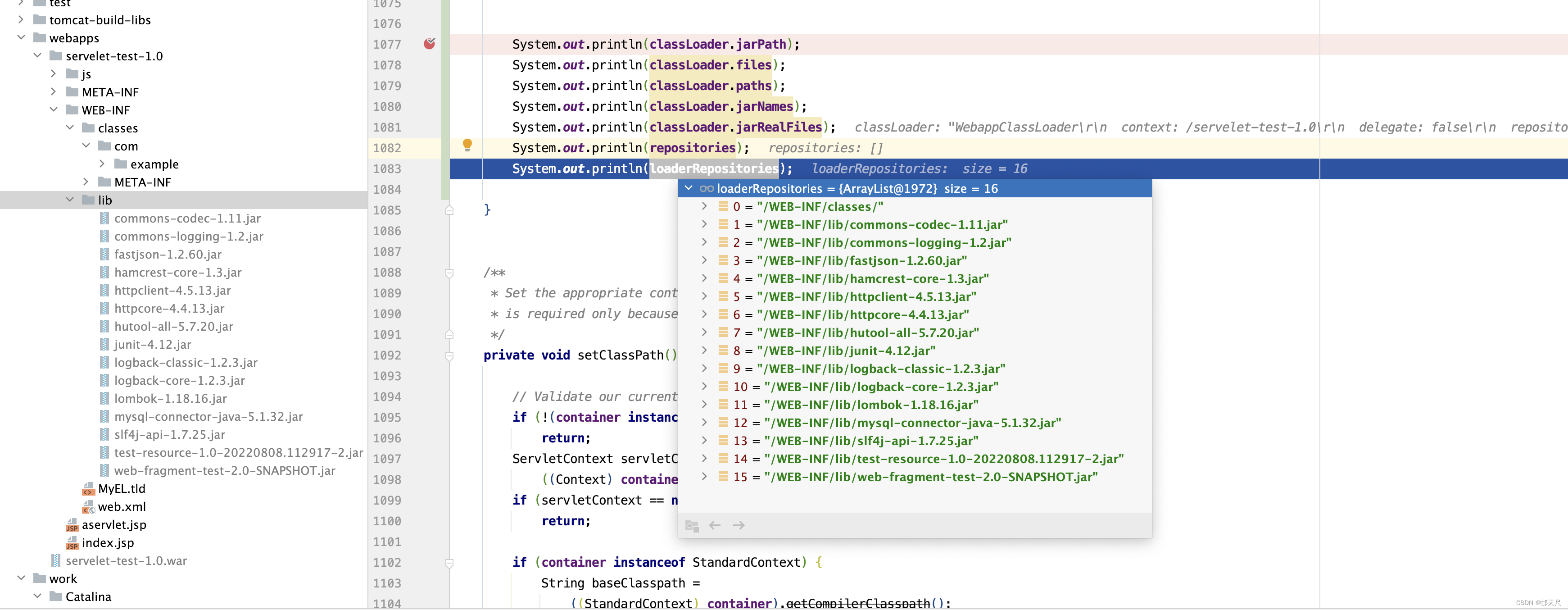Click the loaderRepositories variable on line 1083
Image resolution: width=1568 pixels, height=610 pixels.
coord(713,168)
